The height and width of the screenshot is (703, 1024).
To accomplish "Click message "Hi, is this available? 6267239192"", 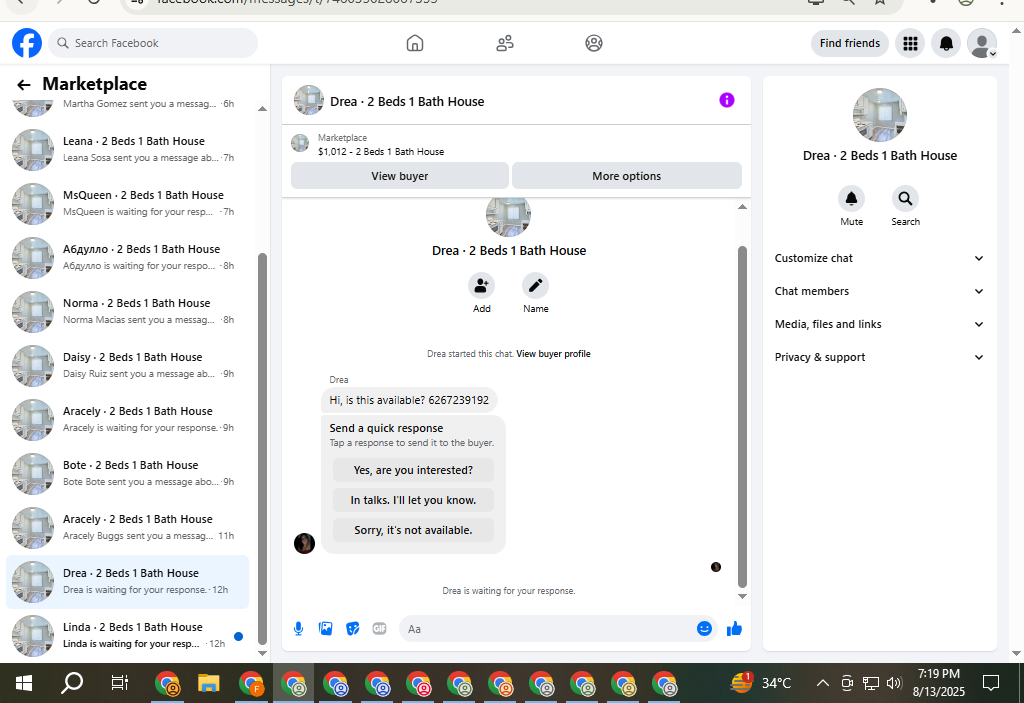I will 409,401.
